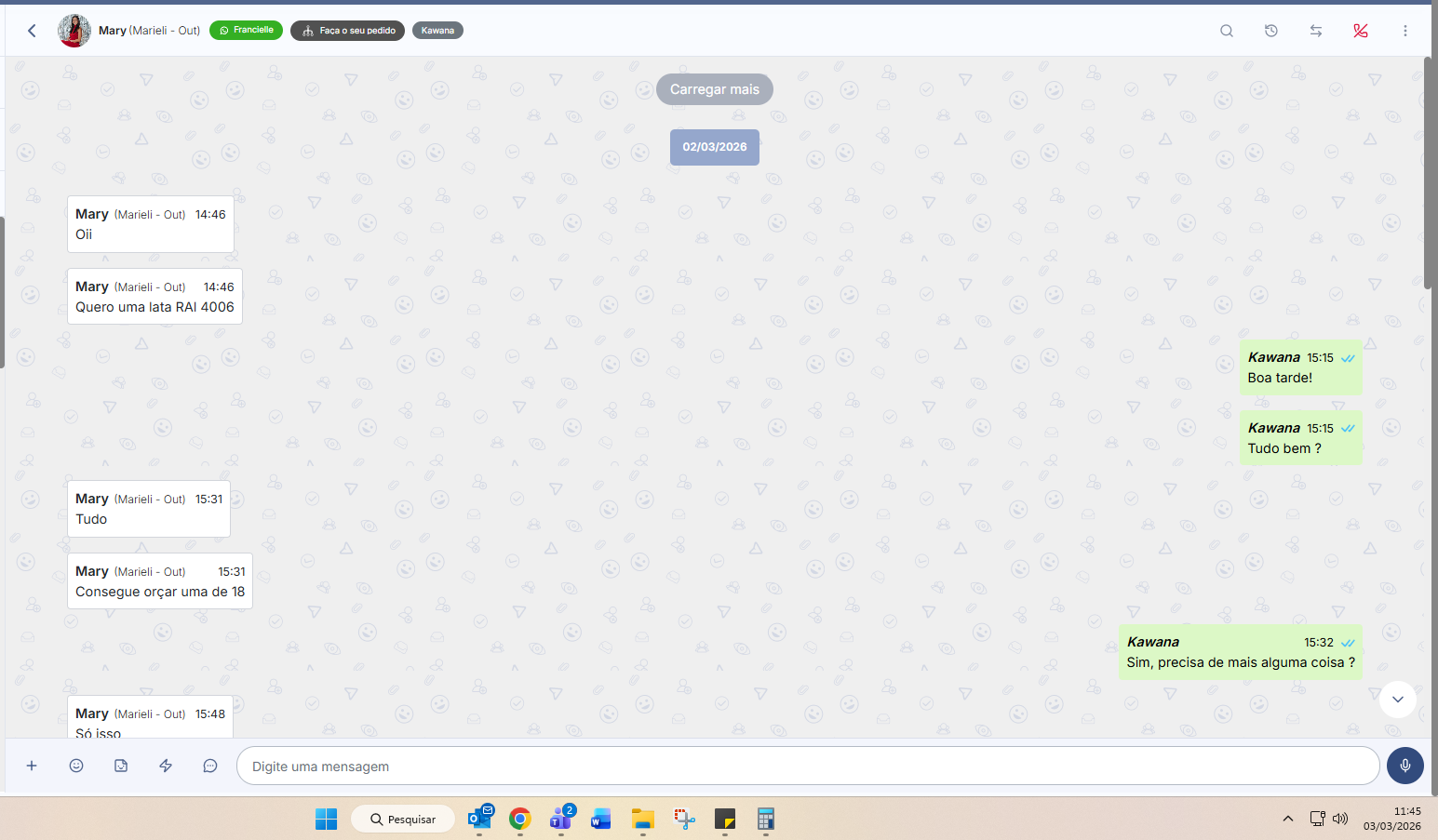Click Mary's profile picture in header
Viewport: 1438px width, 840px height.
pos(74,31)
